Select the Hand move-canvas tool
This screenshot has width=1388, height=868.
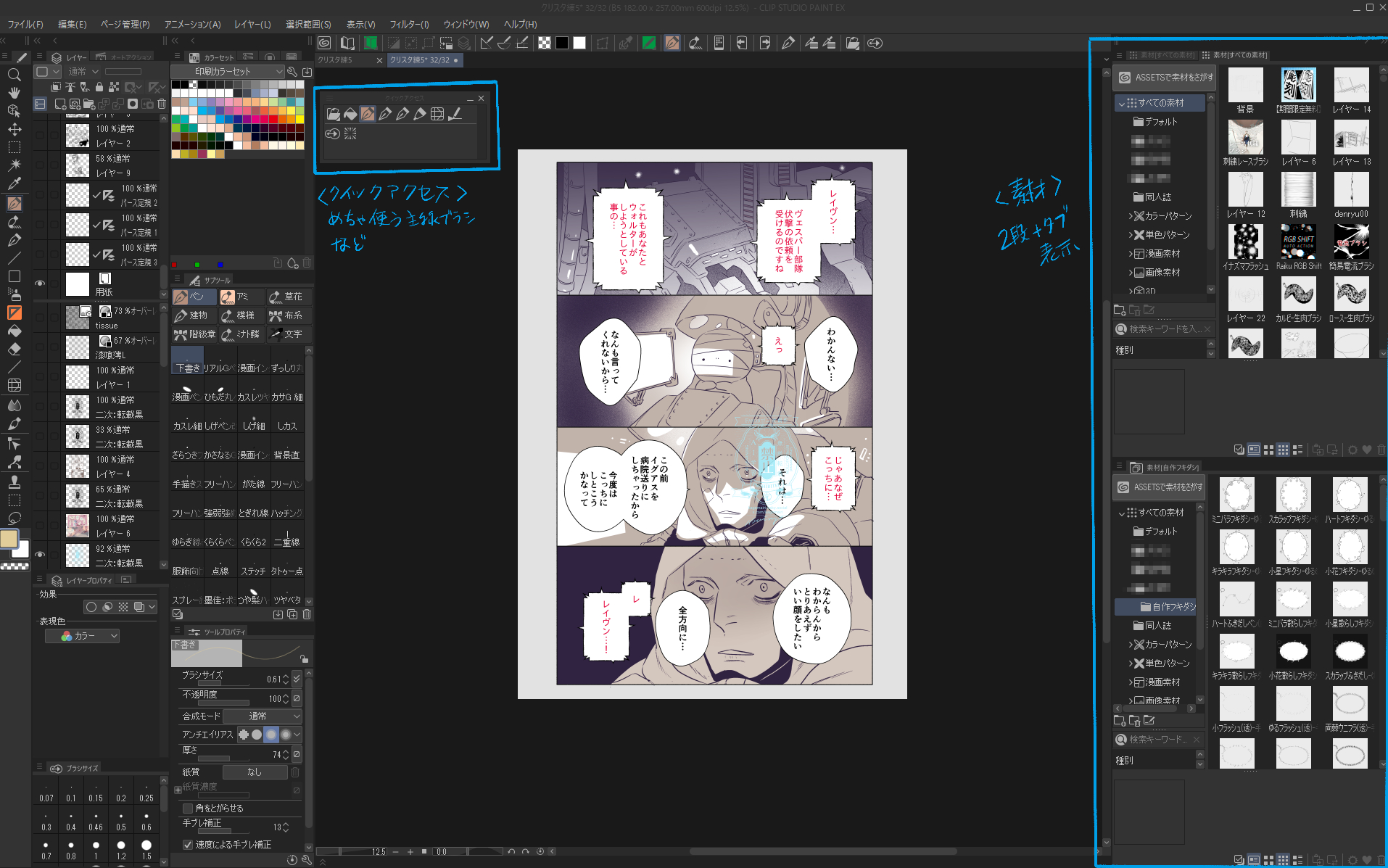[x=14, y=93]
